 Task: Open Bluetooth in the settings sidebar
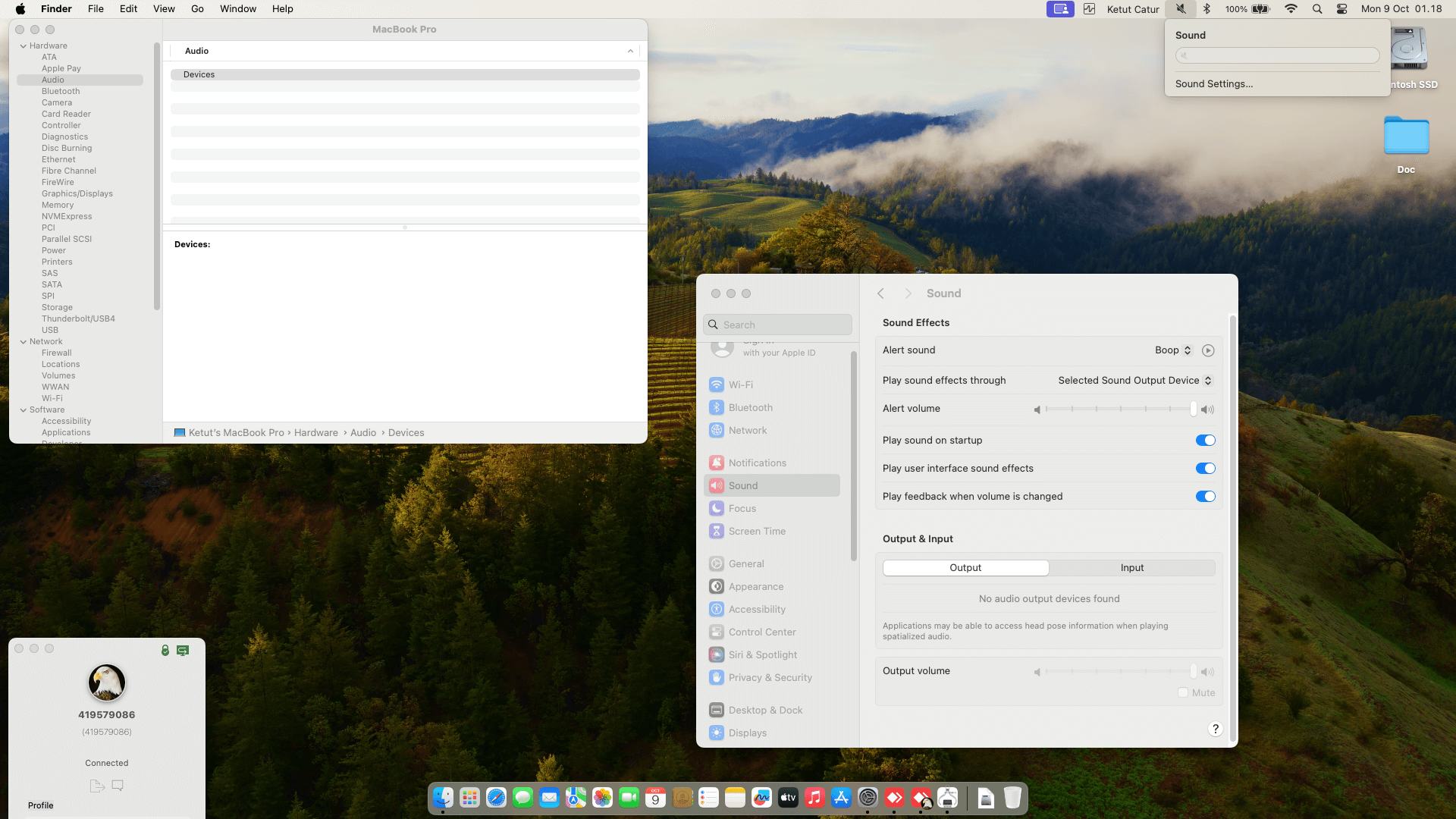pos(750,407)
